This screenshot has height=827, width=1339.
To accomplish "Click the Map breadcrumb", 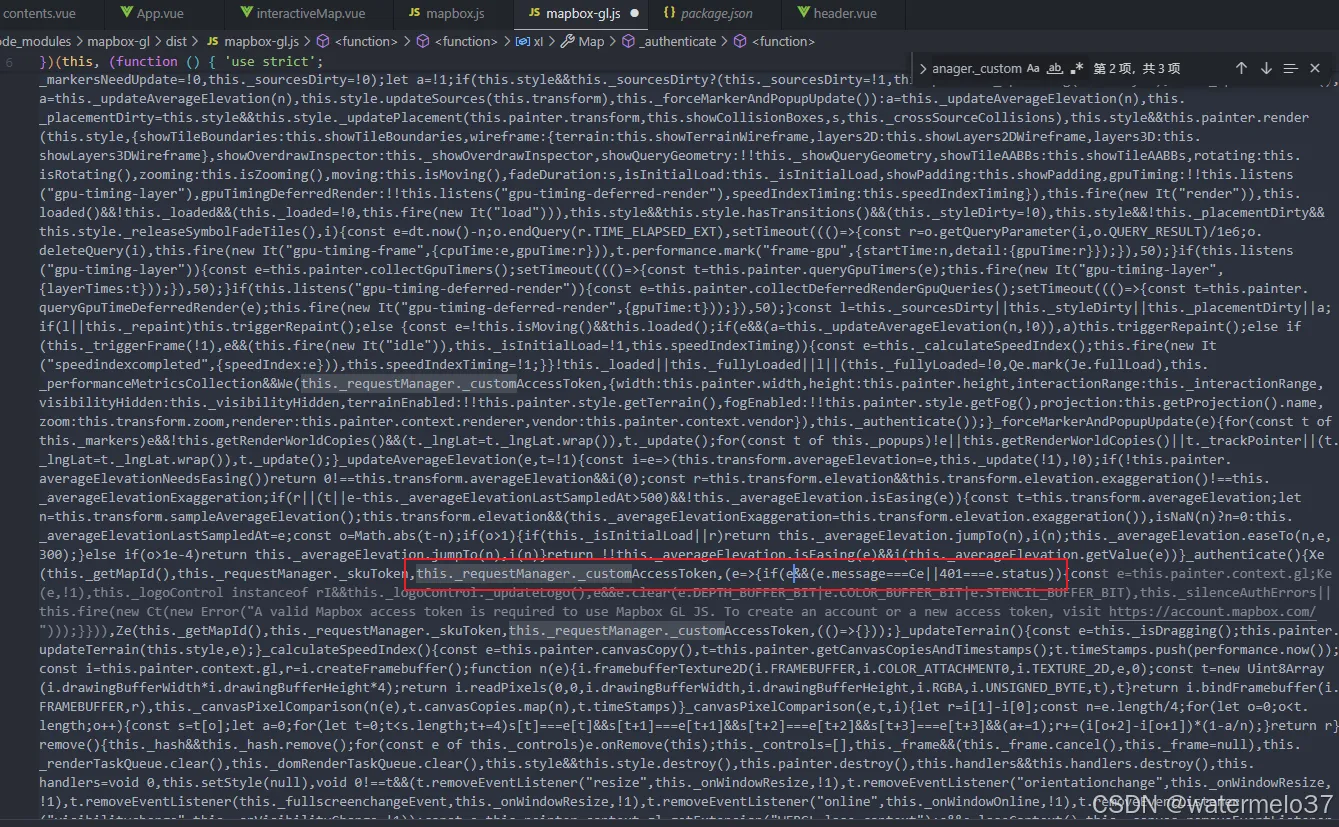I will click(x=591, y=41).
